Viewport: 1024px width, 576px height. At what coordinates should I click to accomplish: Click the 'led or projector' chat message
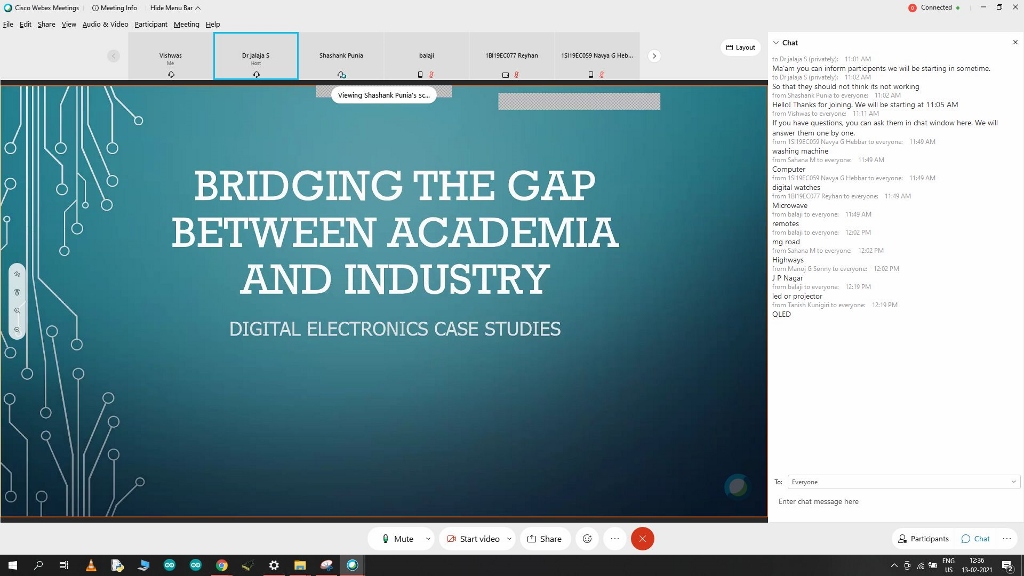[x=797, y=296]
